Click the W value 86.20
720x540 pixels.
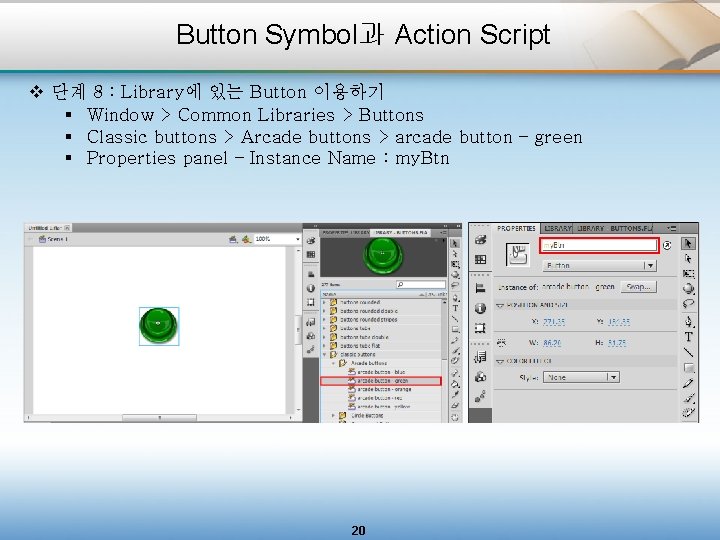(552, 343)
